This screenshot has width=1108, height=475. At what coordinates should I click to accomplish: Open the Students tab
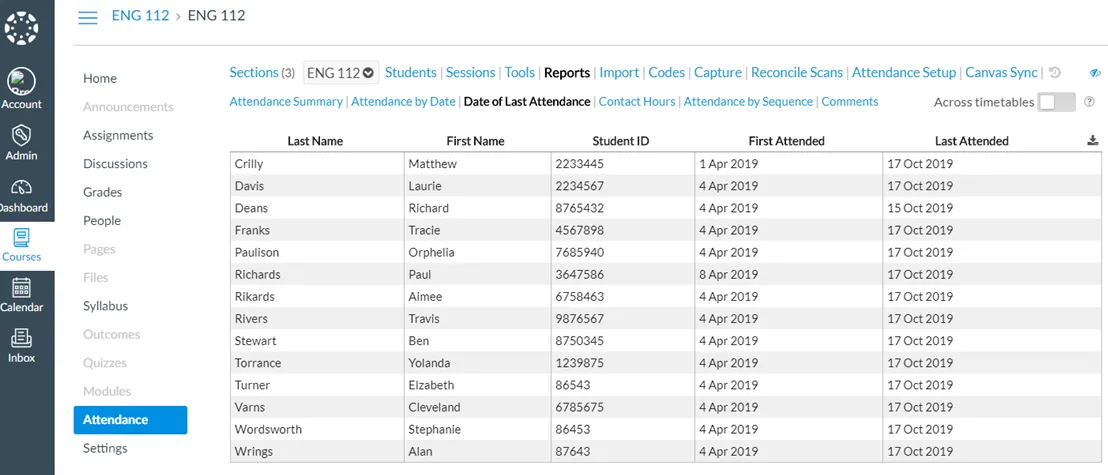411,72
